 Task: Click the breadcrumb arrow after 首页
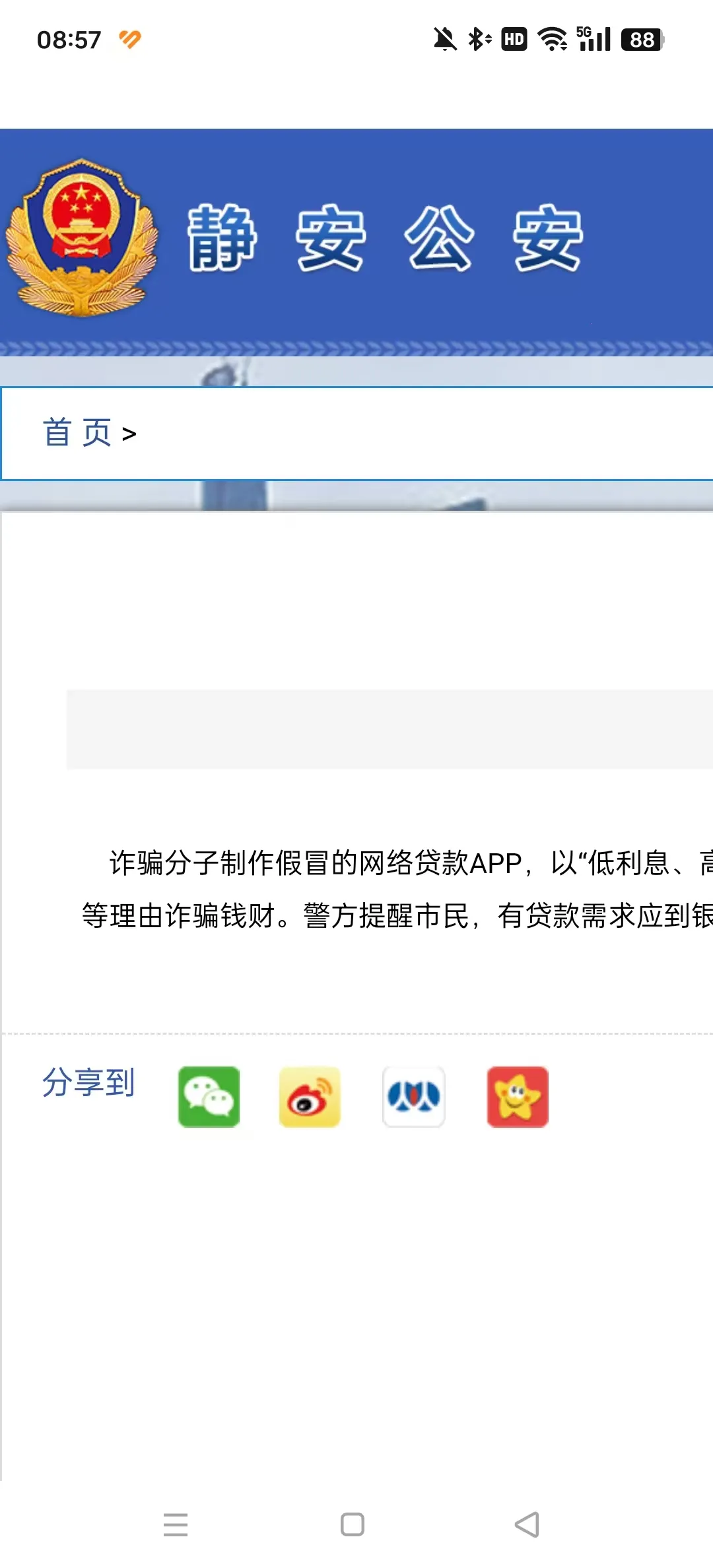[x=129, y=434]
